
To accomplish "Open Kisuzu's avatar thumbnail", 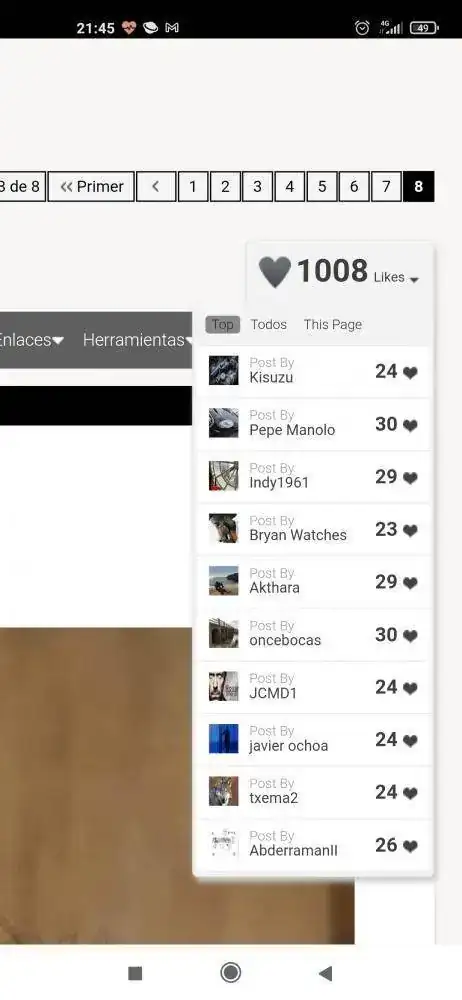I will [x=223, y=371].
